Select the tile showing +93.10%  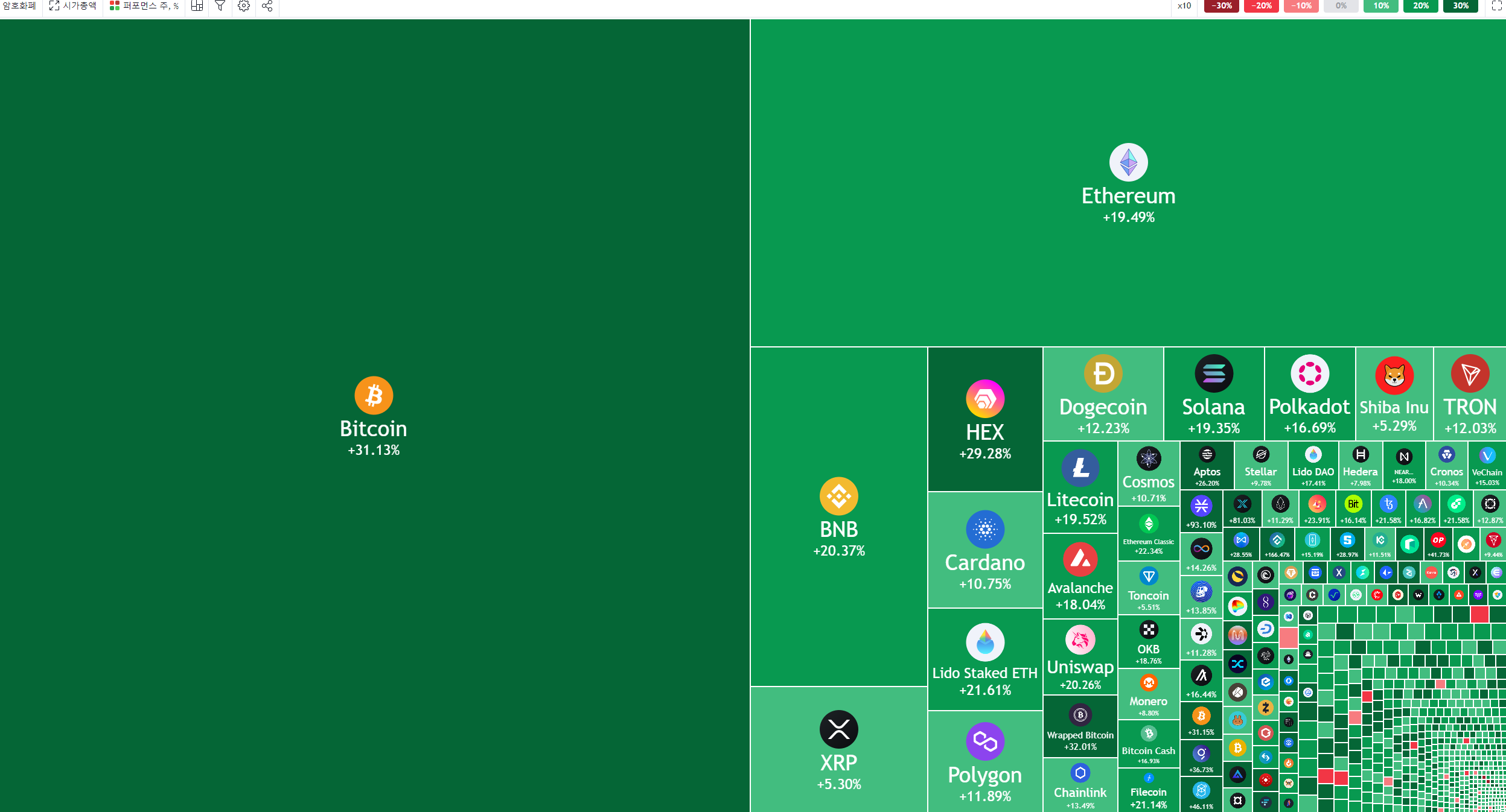pyautogui.click(x=1201, y=511)
